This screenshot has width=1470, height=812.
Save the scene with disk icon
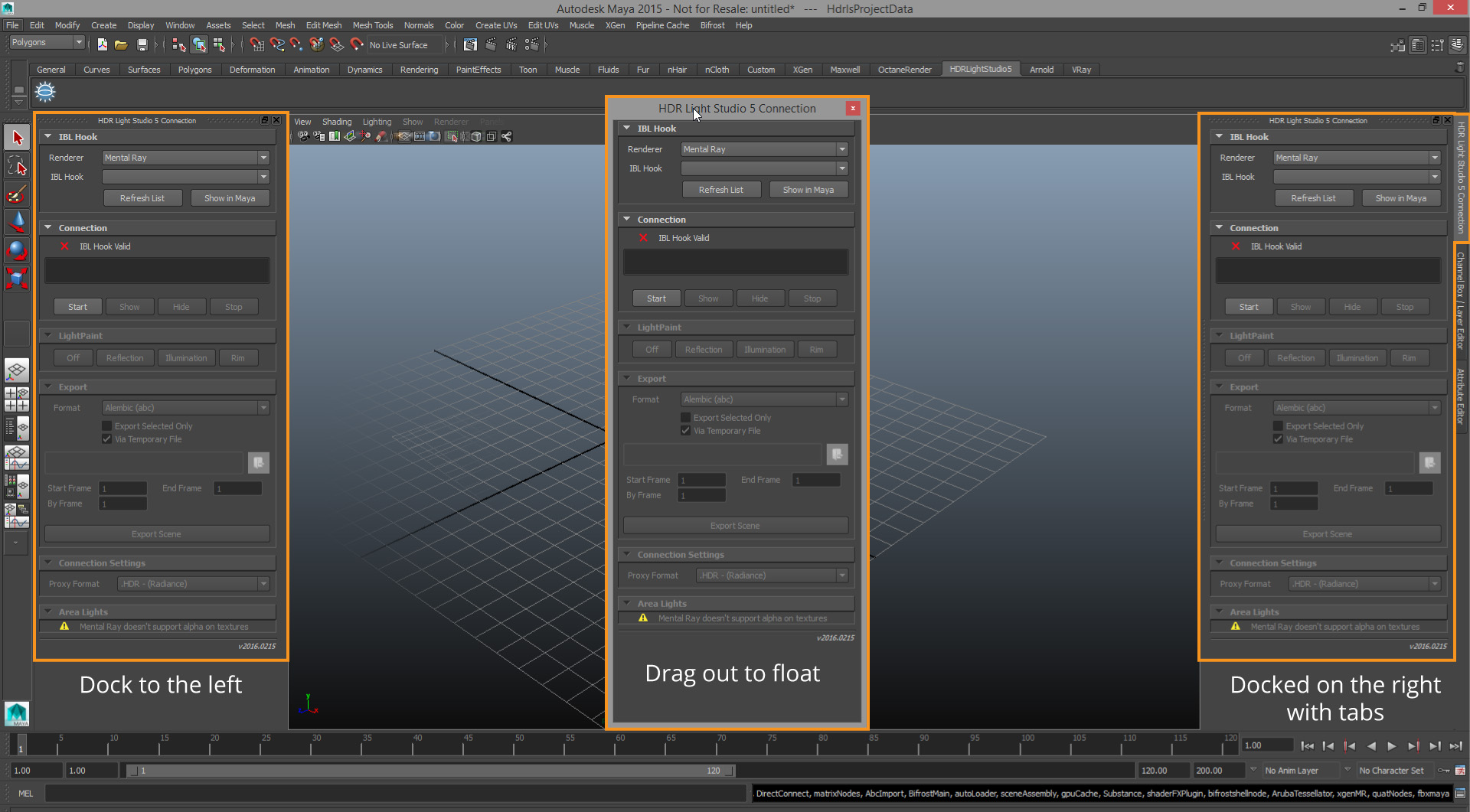142,45
